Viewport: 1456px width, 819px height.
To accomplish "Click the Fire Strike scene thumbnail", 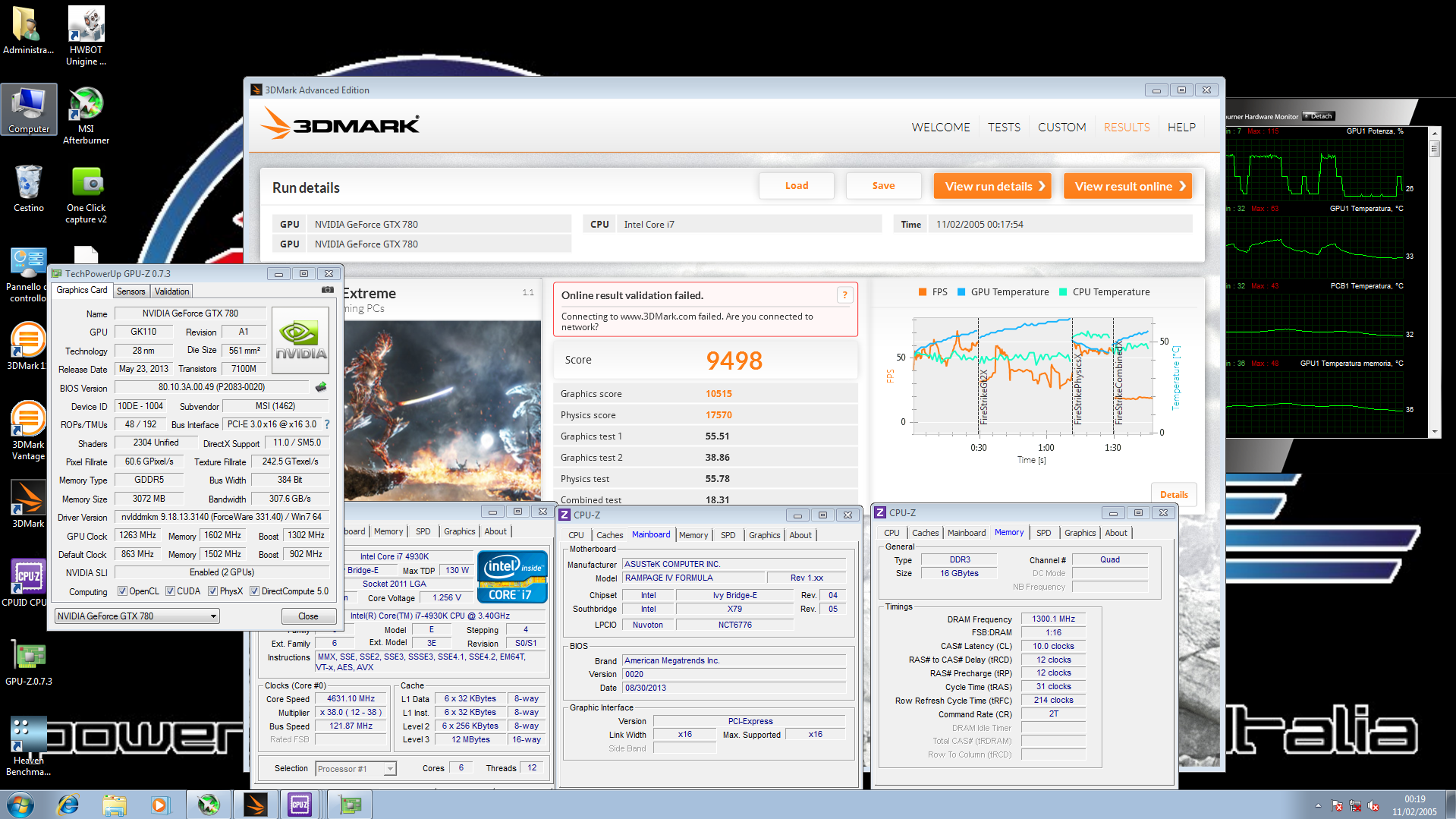I will tap(442, 410).
